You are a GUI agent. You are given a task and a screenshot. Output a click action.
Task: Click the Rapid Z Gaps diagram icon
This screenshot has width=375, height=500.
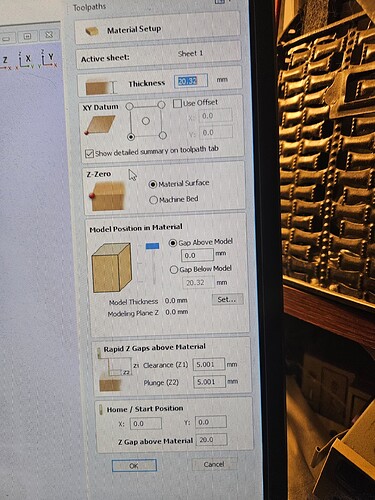[x=114, y=370]
